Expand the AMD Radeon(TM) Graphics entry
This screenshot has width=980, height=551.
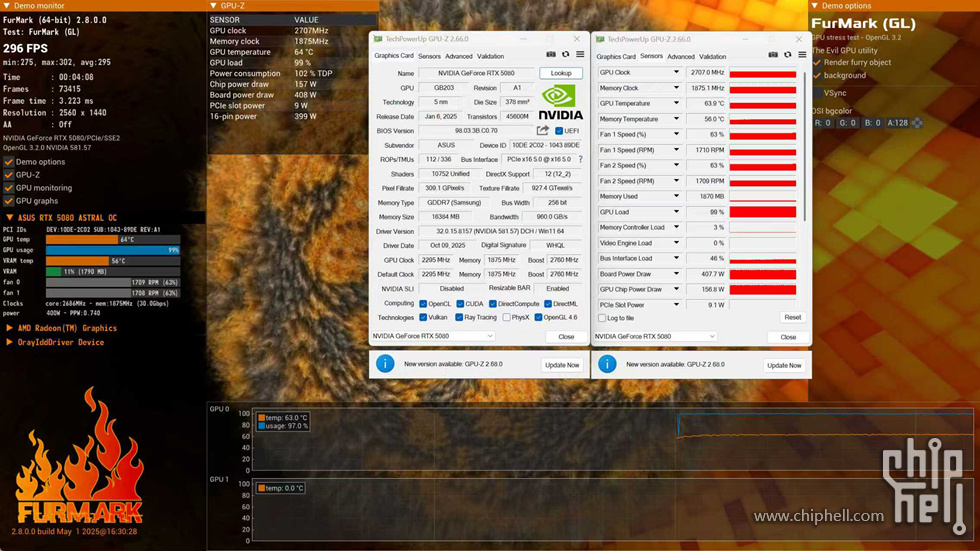pos(10,328)
